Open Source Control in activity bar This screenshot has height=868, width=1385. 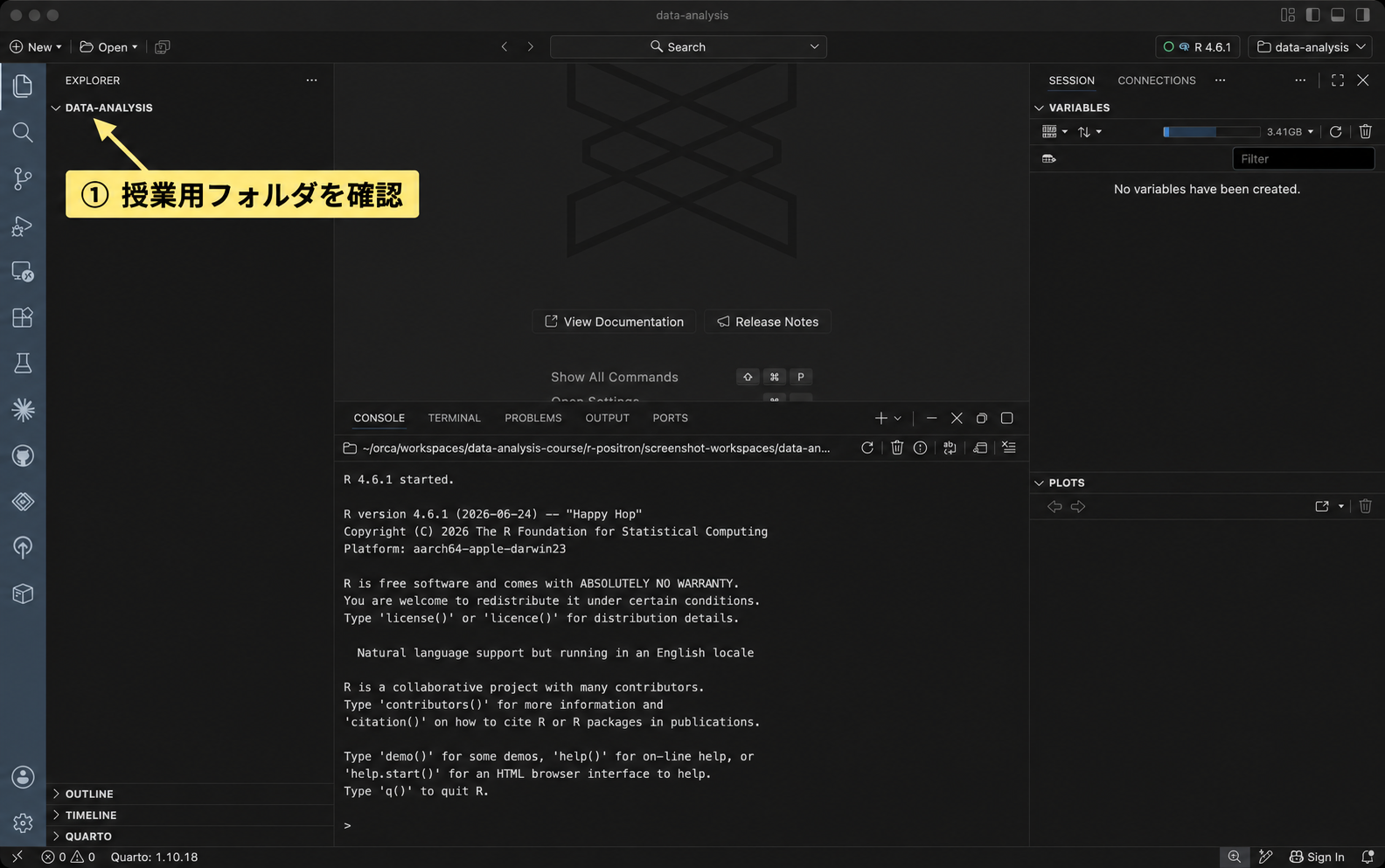pyautogui.click(x=23, y=179)
